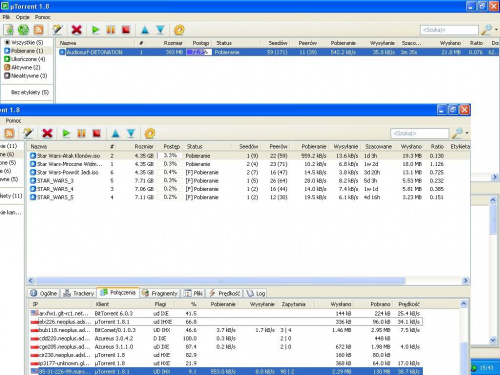This screenshot has width=500, height=375.
Task: Select Star Wars-Mroczne Widm... torrent
Action: coord(249,164)
